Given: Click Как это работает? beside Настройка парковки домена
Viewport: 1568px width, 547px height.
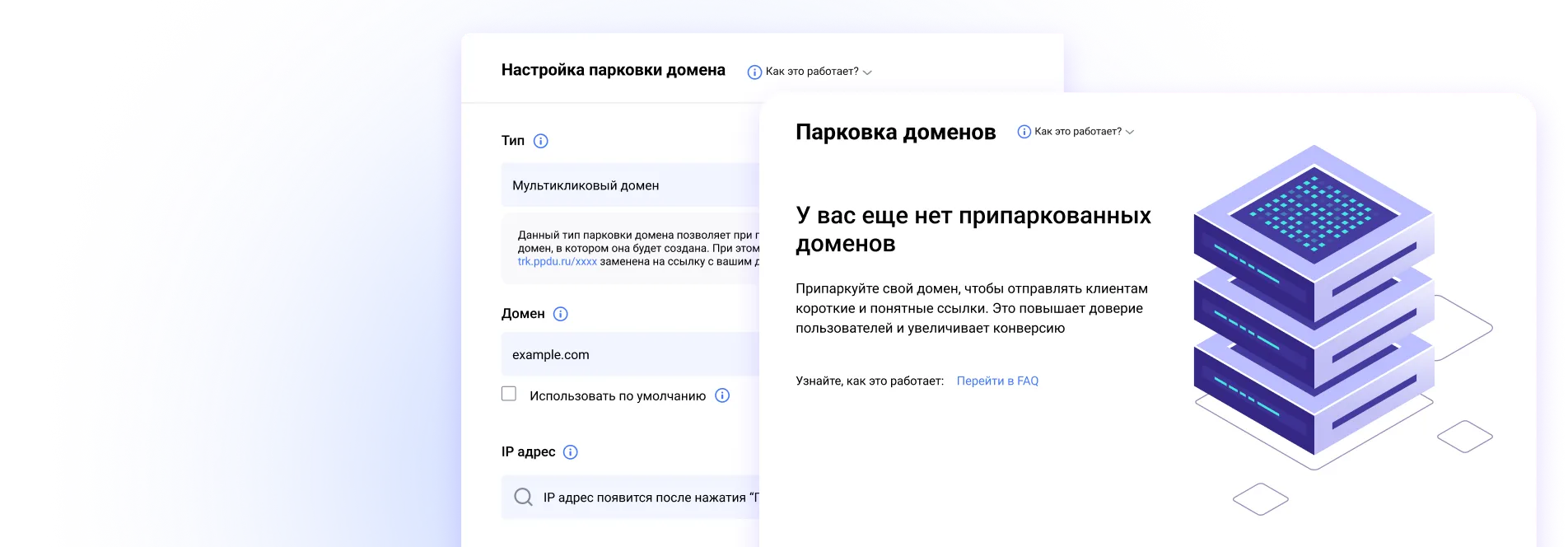Looking at the screenshot, I should pos(811,72).
